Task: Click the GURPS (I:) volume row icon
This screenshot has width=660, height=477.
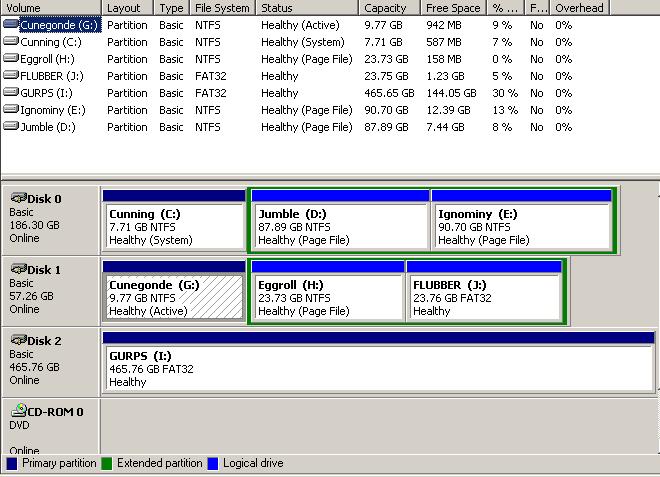Action: (x=10, y=93)
